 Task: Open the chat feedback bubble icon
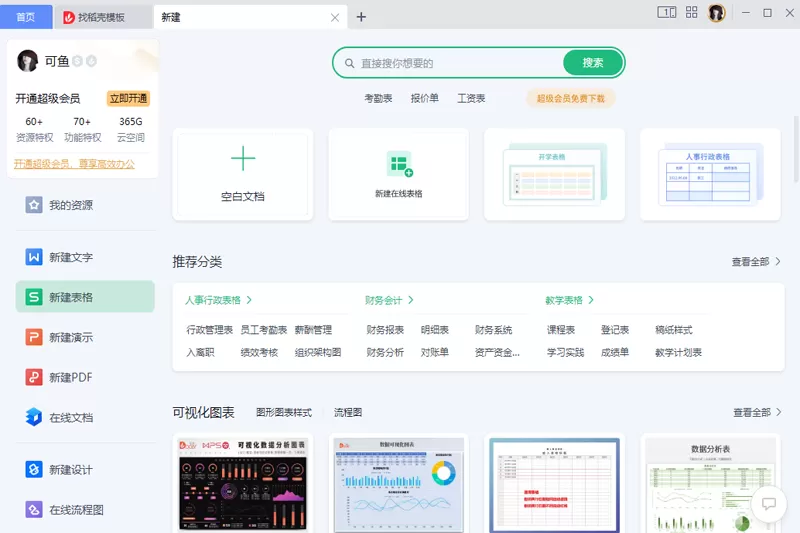(769, 504)
